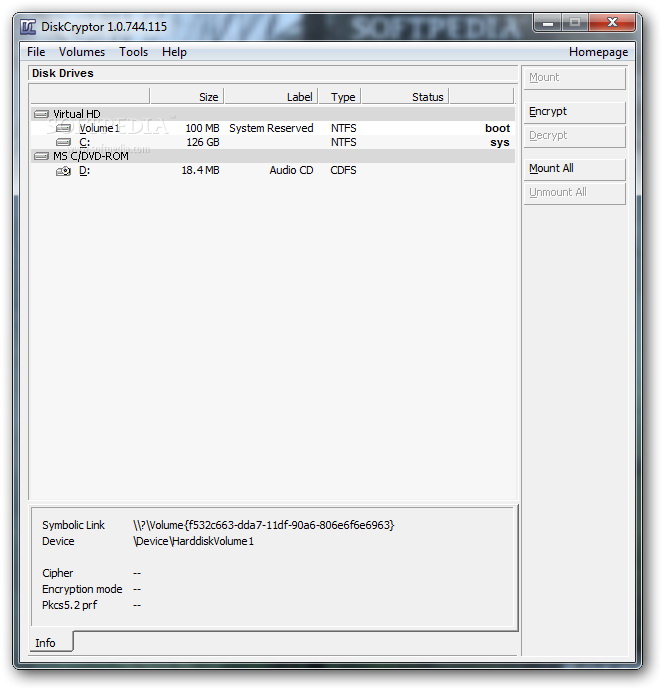Click the '126 GB' size value
Screen dimensions: 663x690
tap(203, 142)
